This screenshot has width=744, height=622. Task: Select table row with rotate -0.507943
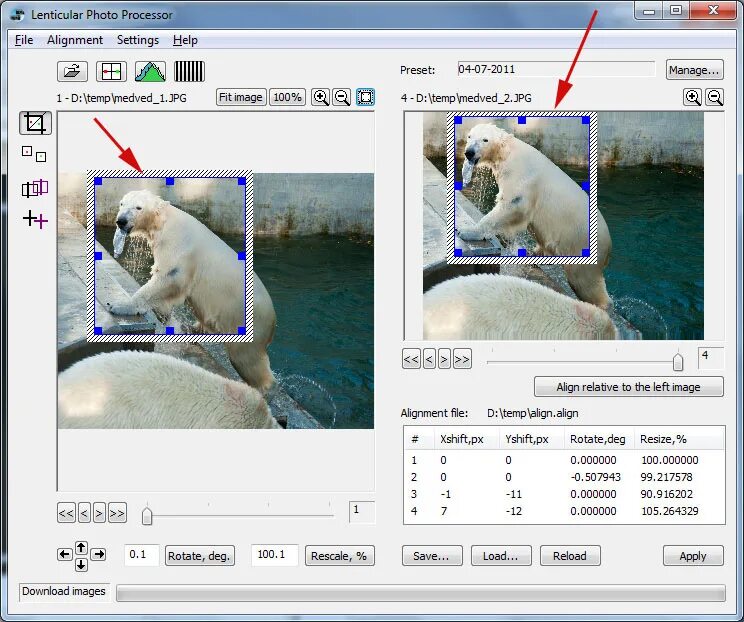click(x=564, y=477)
